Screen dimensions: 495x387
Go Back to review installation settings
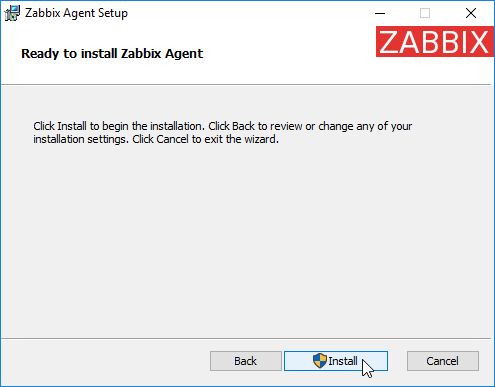pyautogui.click(x=246, y=361)
